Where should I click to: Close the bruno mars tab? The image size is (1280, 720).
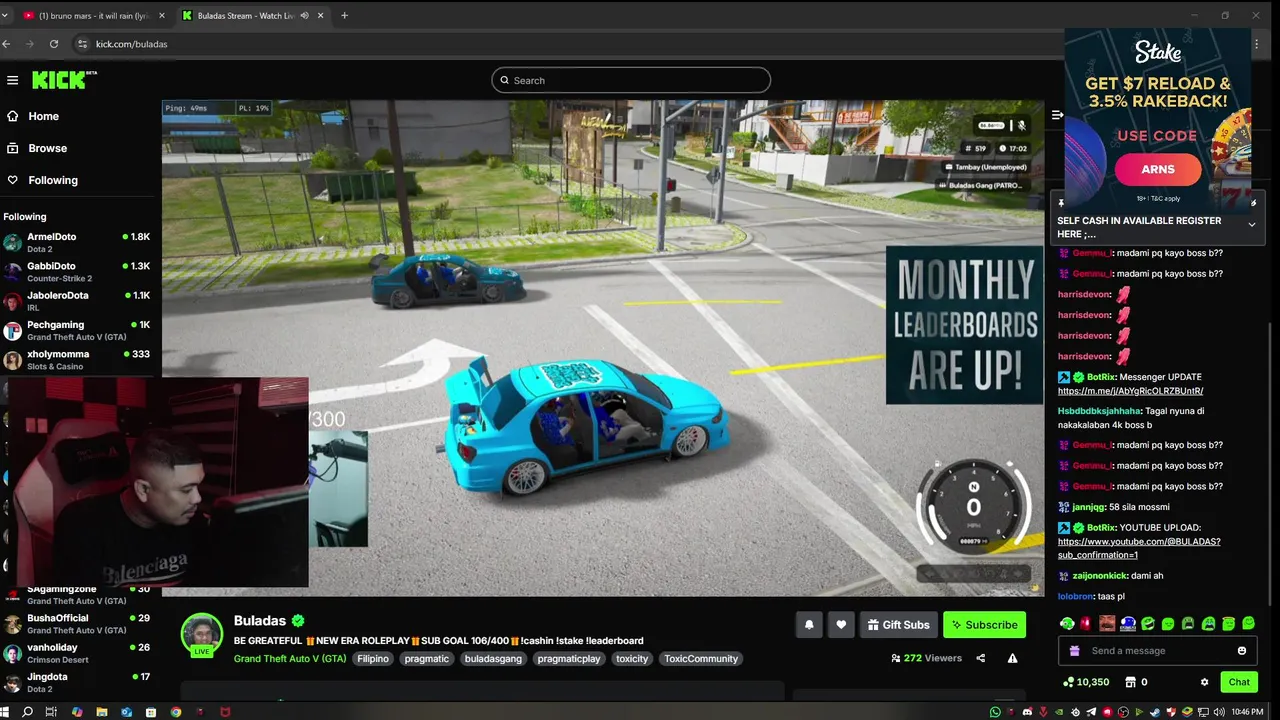click(161, 16)
